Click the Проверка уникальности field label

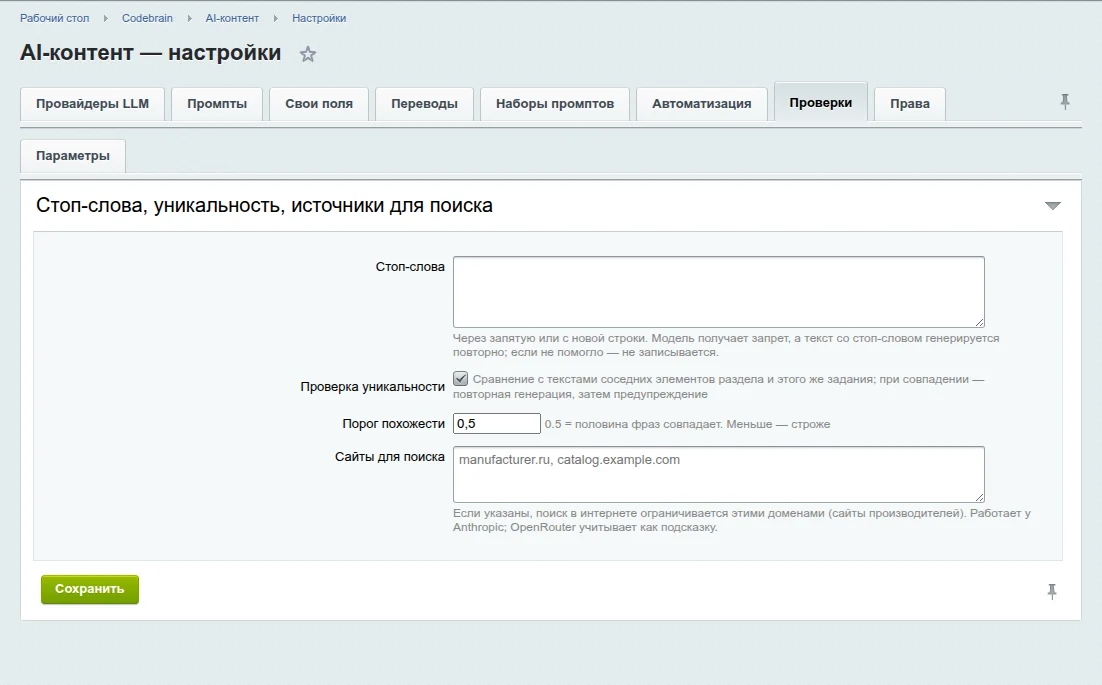(x=372, y=387)
